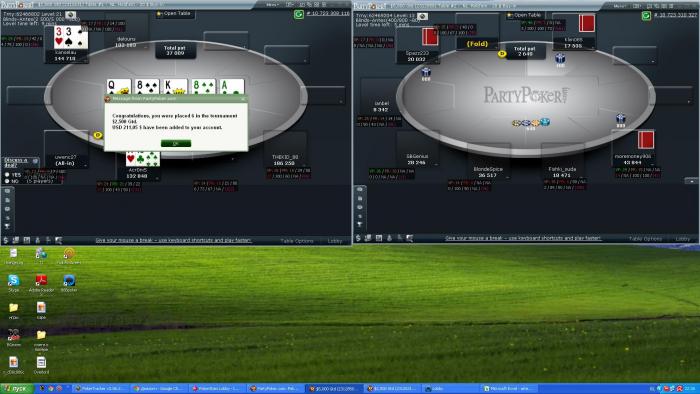Click Open Table on the left poker table
The height and width of the screenshot is (394, 700).
click(x=175, y=14)
